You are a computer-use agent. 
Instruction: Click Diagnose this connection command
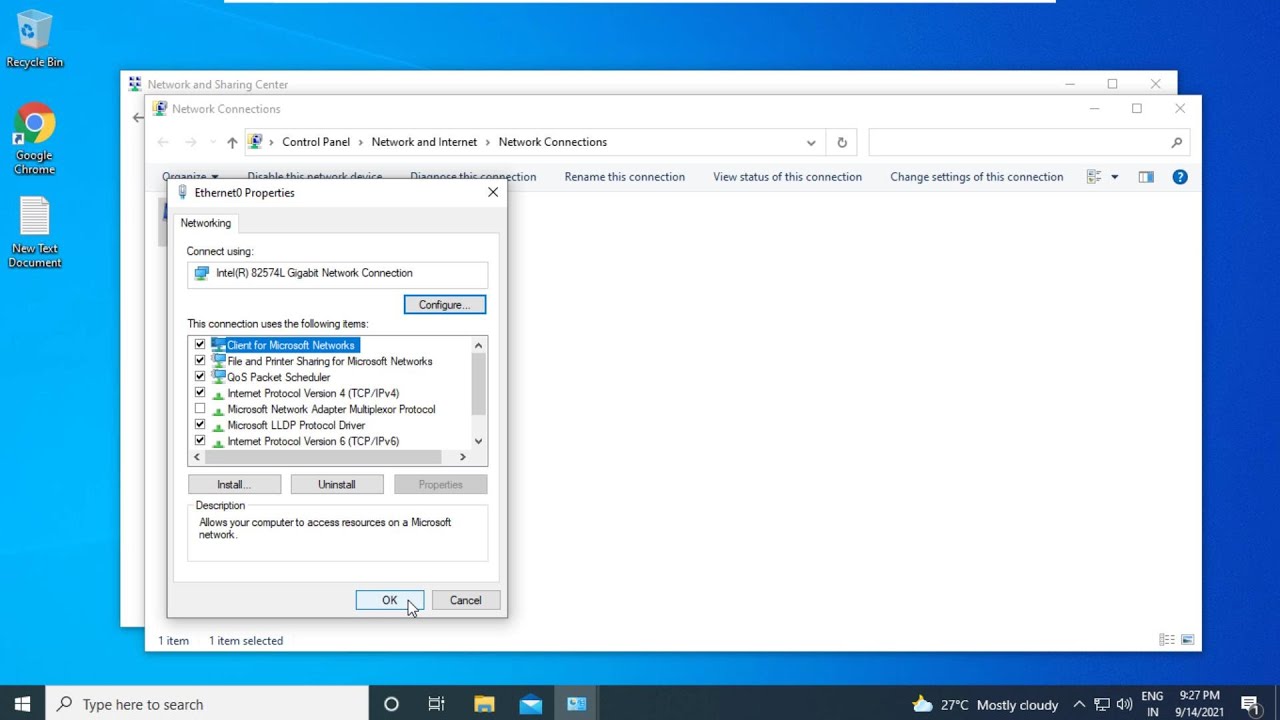click(473, 177)
